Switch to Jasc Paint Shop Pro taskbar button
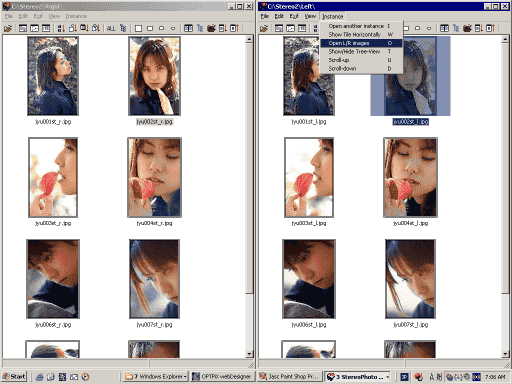The image size is (512, 384). pos(289,377)
